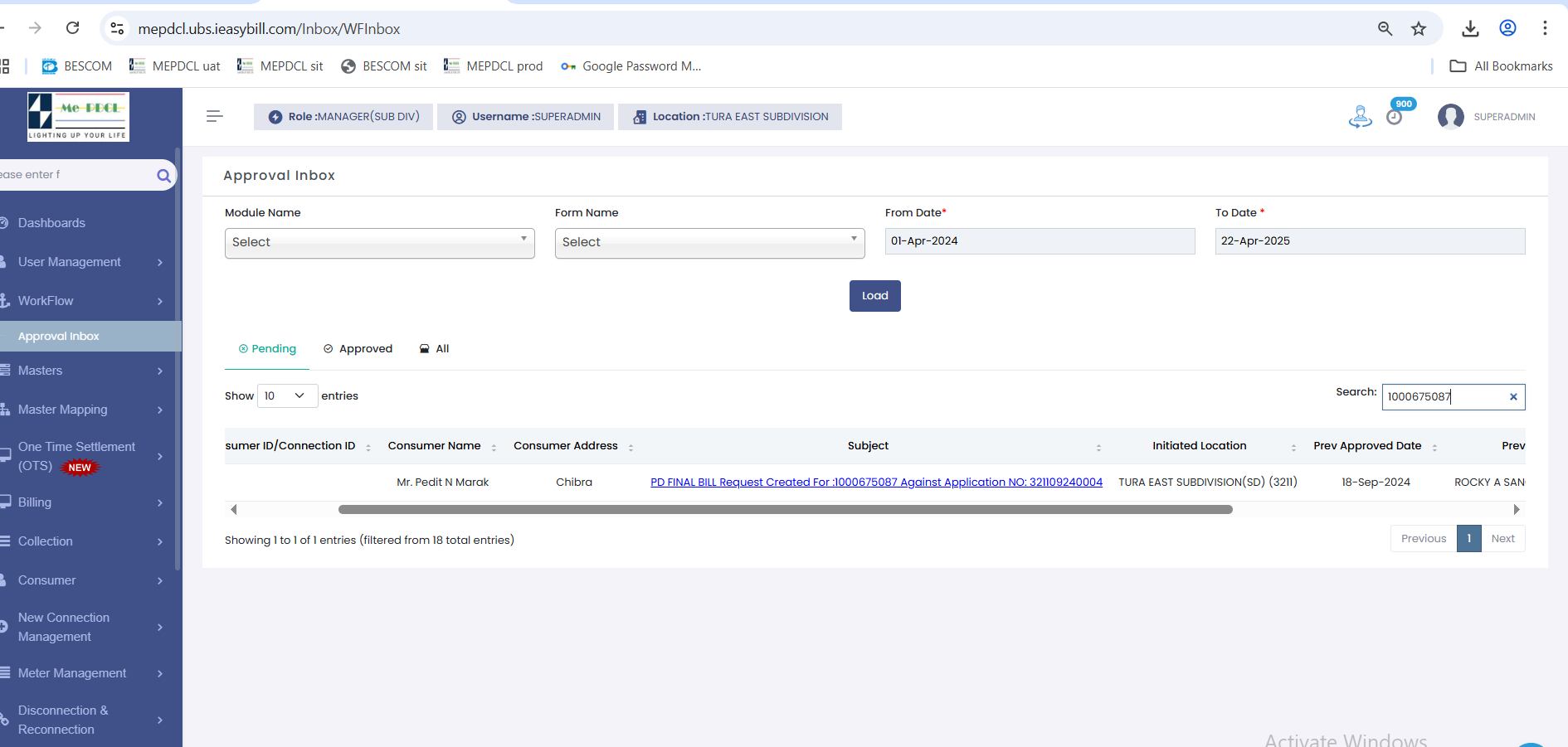Go to Next page of results
Image resolution: width=1568 pixels, height=747 pixels.
click(1502, 539)
